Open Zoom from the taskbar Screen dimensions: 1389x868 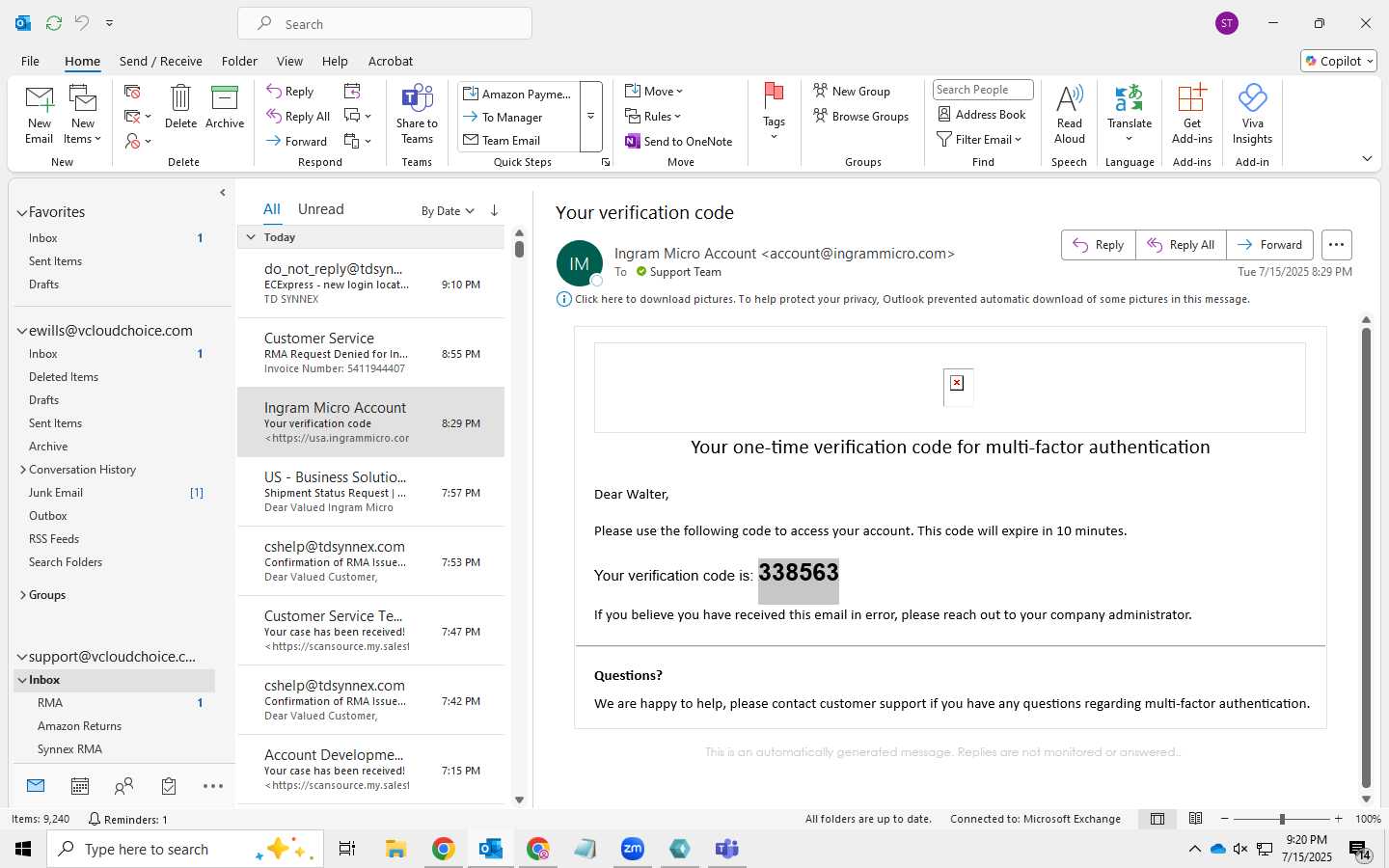(x=633, y=849)
